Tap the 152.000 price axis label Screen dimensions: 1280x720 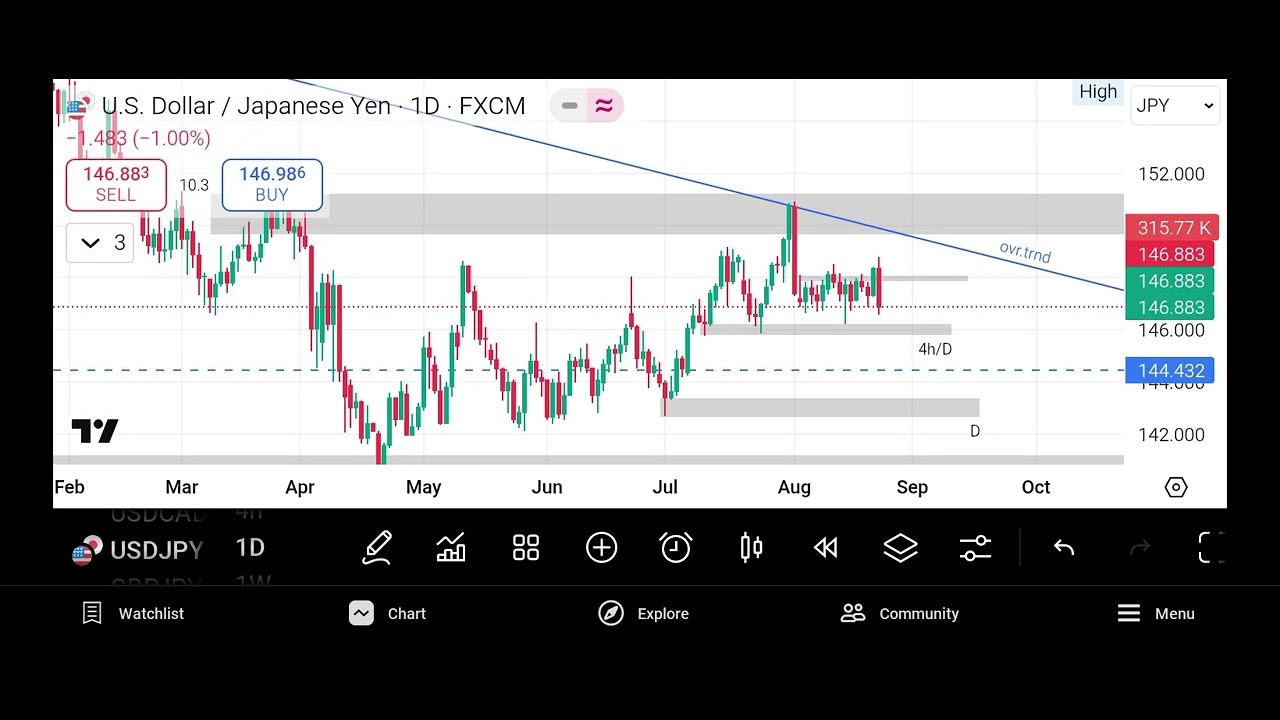(x=1171, y=174)
